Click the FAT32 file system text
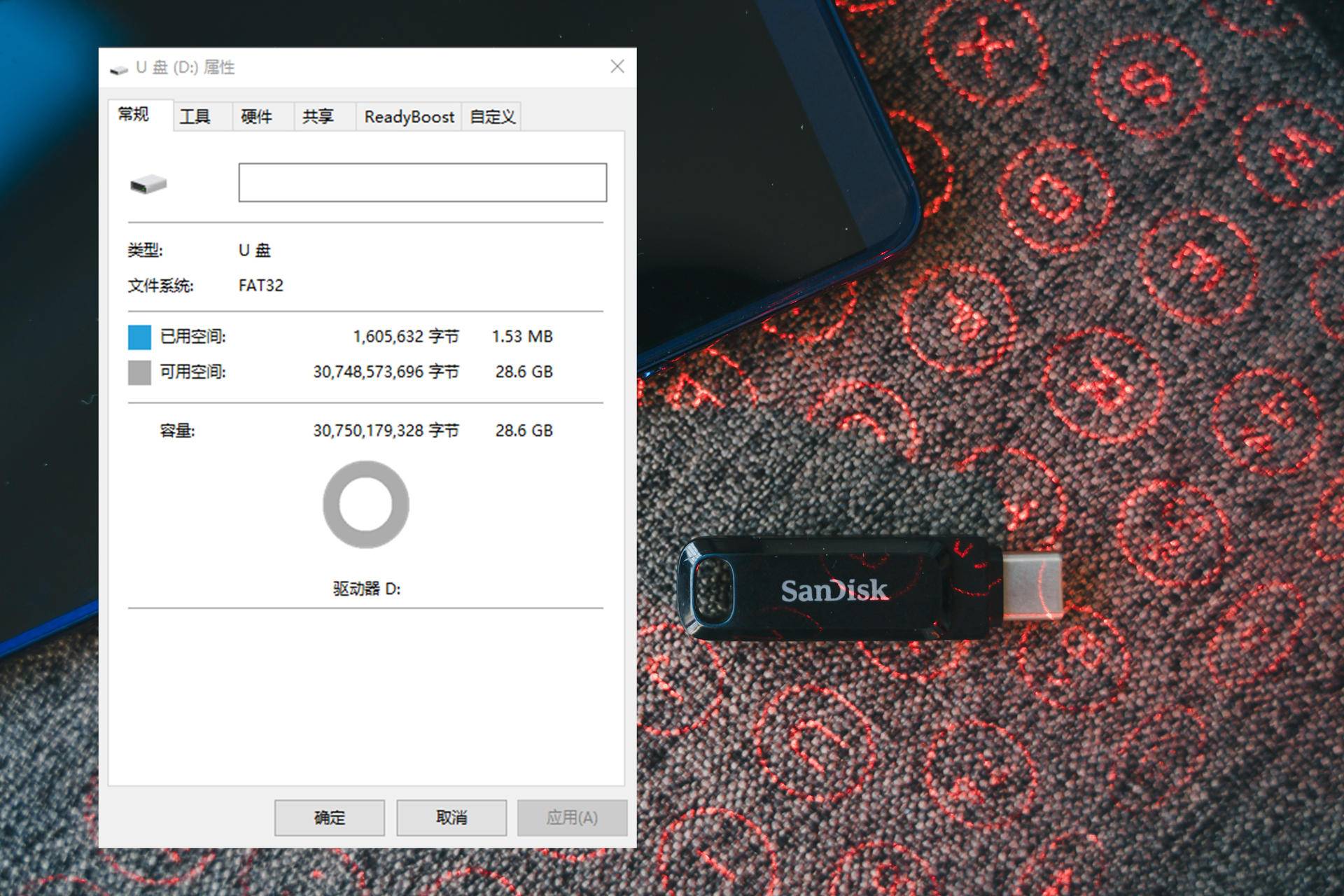Screen dimensions: 1344x896 click(x=260, y=285)
